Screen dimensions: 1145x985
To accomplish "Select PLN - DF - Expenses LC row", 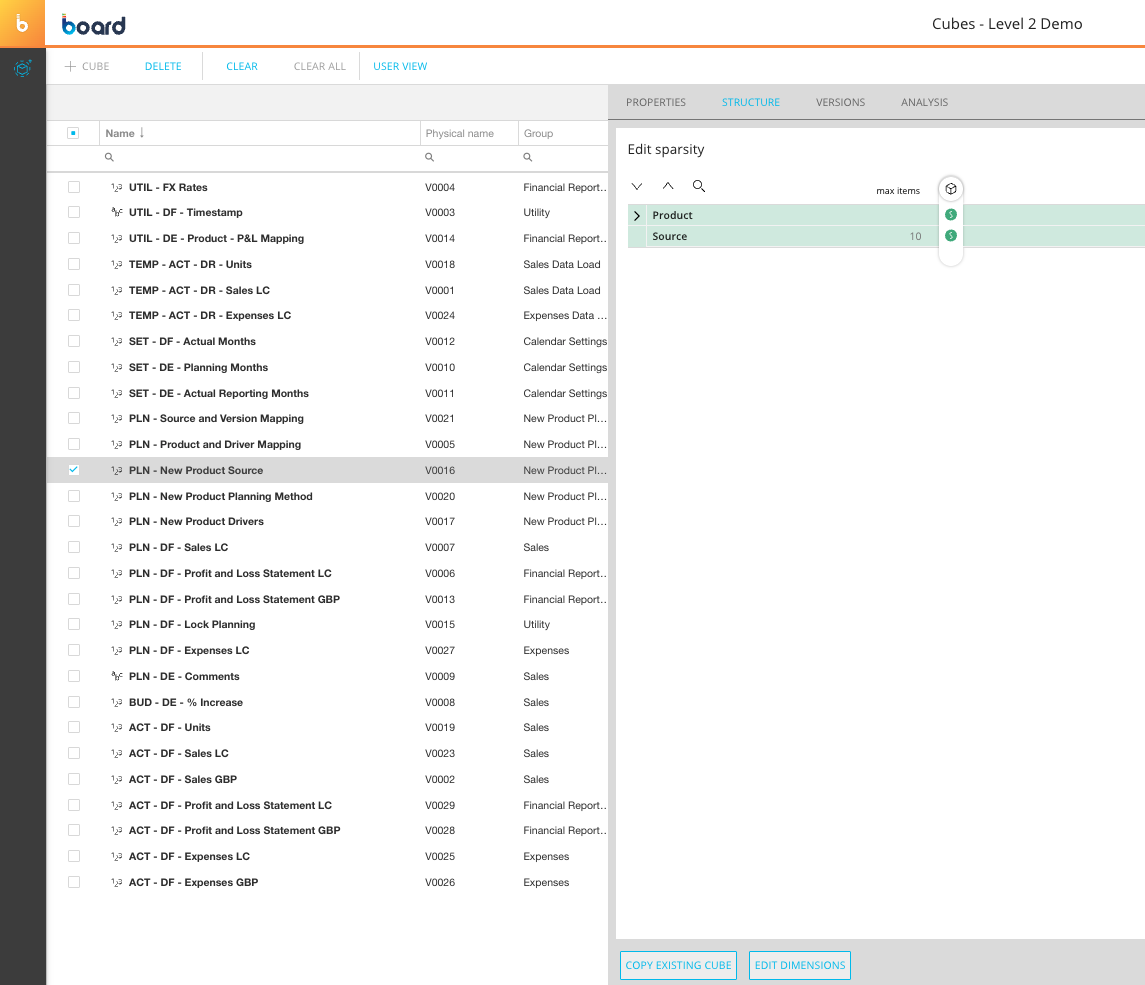I will pyautogui.click(x=327, y=651).
